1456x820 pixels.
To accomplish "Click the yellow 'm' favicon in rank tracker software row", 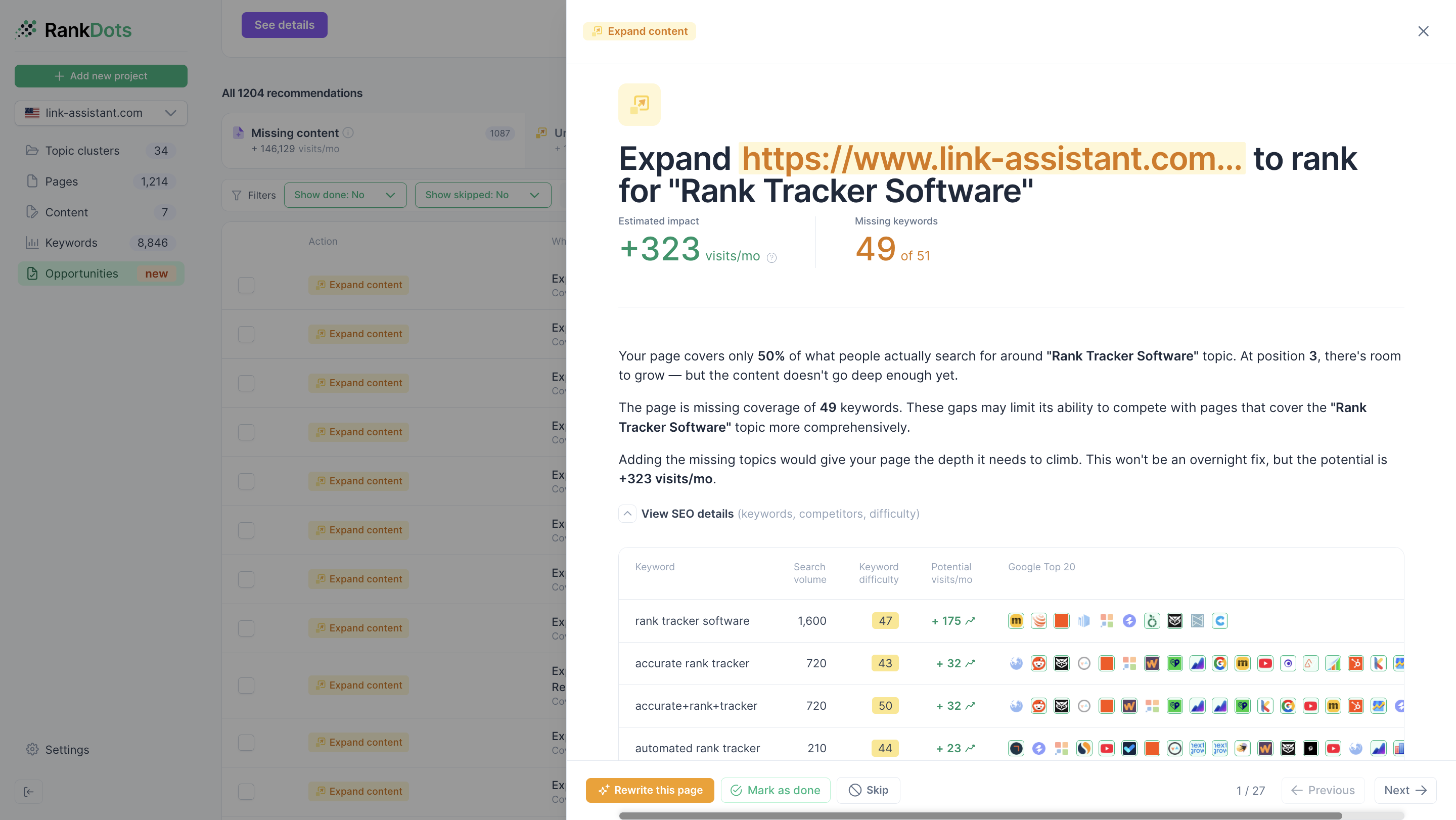I will (1016, 621).
